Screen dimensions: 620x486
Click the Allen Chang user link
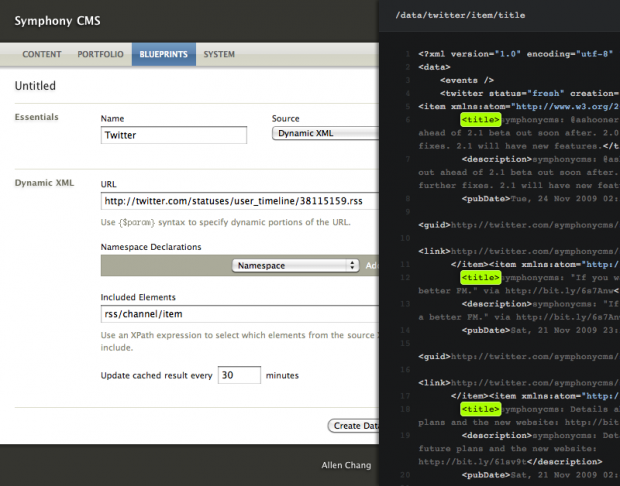point(346,465)
